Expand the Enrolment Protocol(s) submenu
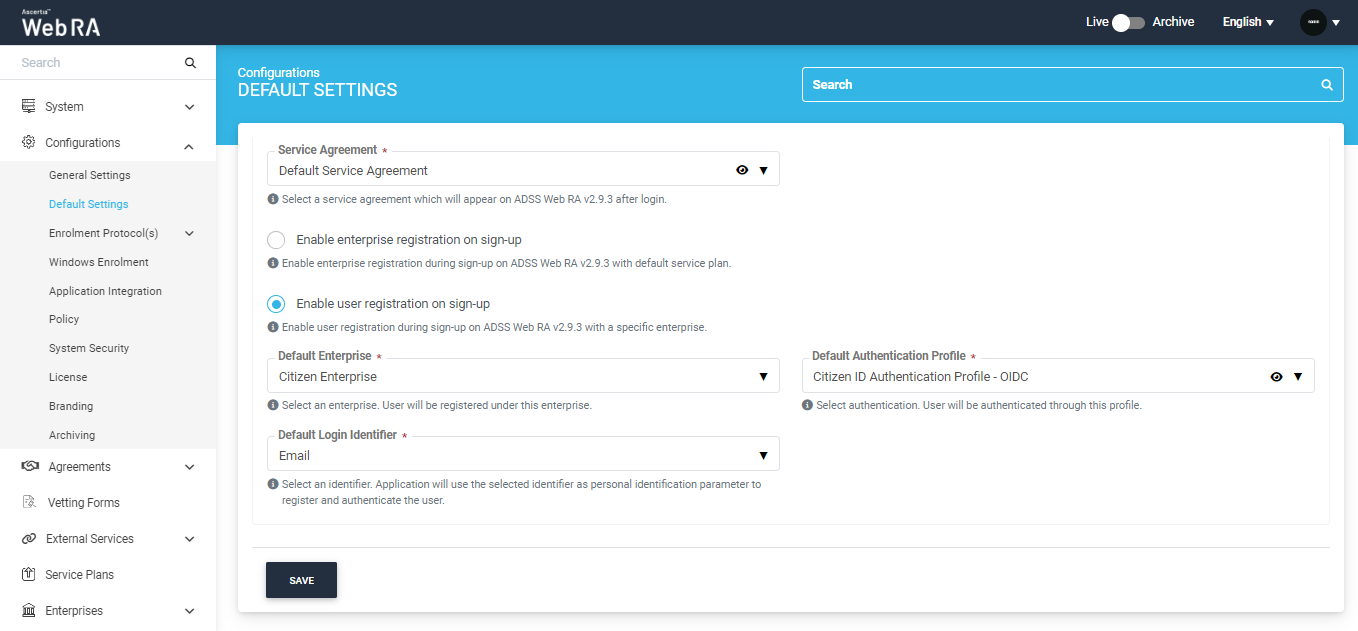The height and width of the screenshot is (631, 1358). click(189, 233)
